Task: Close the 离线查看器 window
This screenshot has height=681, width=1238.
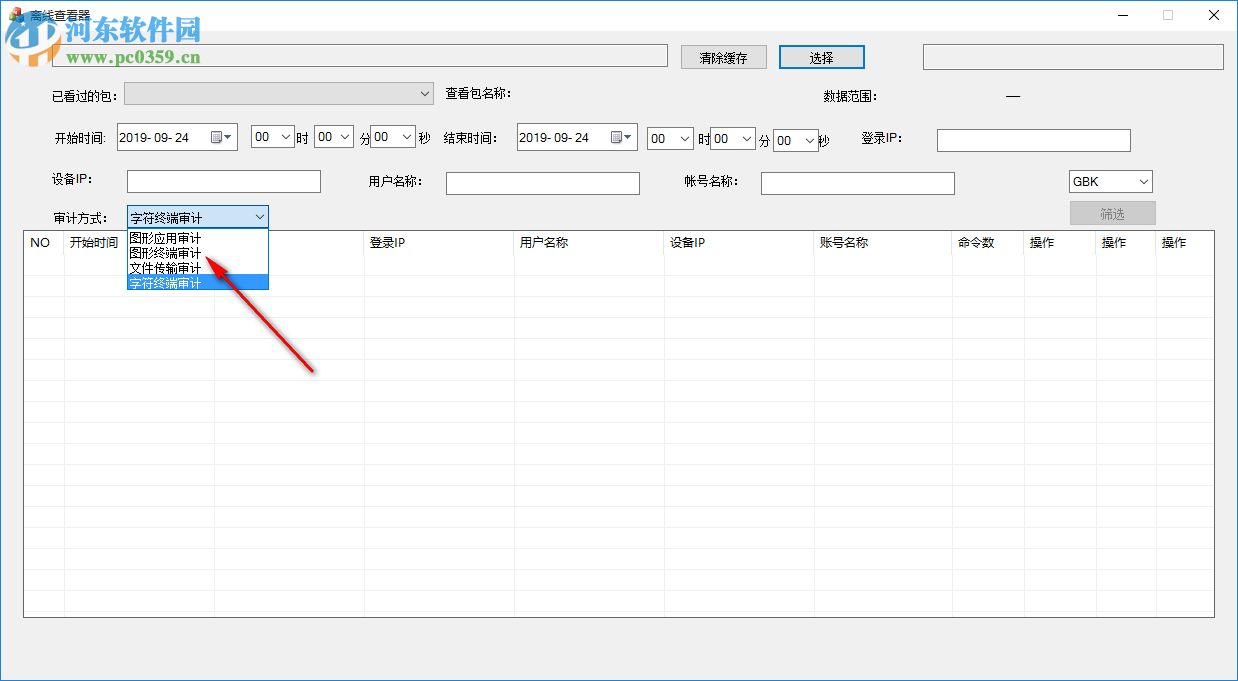Action: click(x=1214, y=15)
